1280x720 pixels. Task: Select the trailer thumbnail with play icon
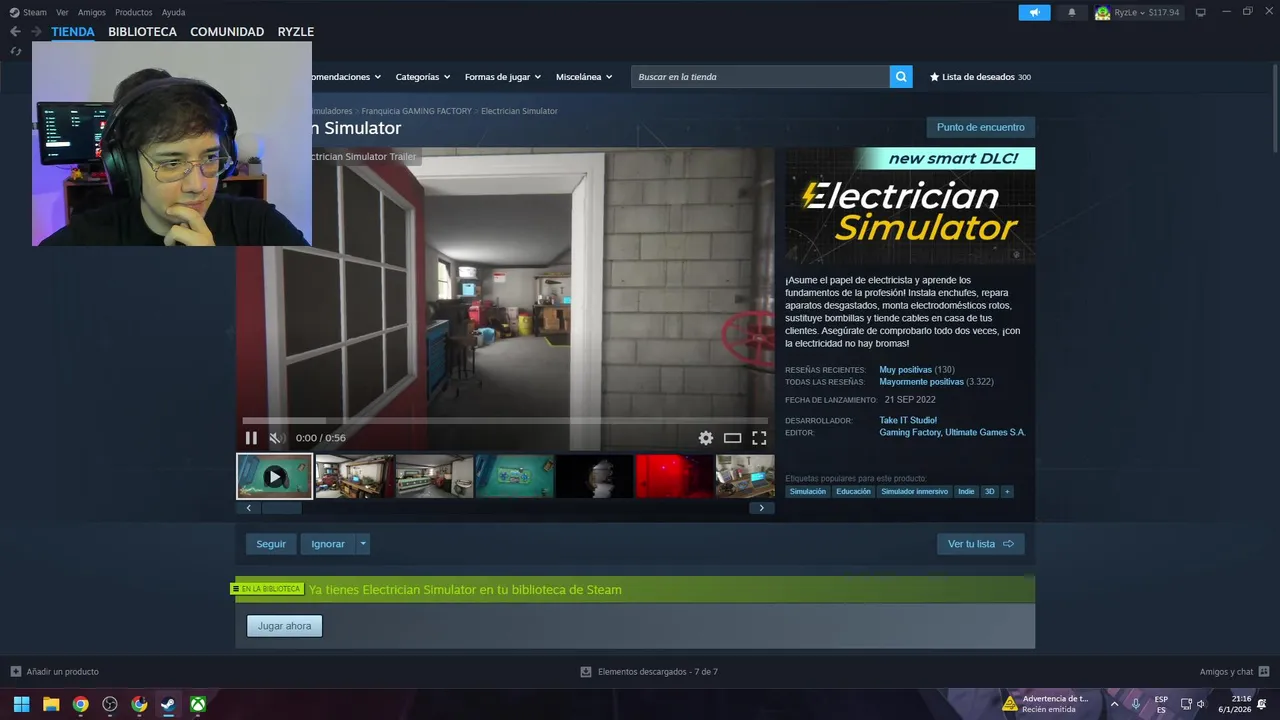pyautogui.click(x=274, y=476)
